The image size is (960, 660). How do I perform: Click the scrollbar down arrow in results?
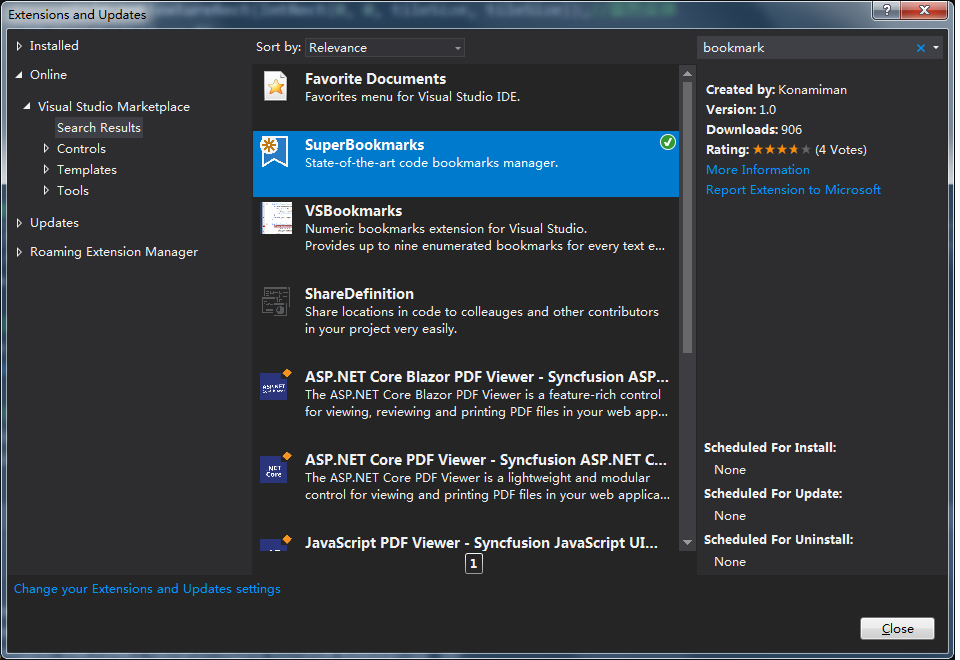tap(687, 542)
